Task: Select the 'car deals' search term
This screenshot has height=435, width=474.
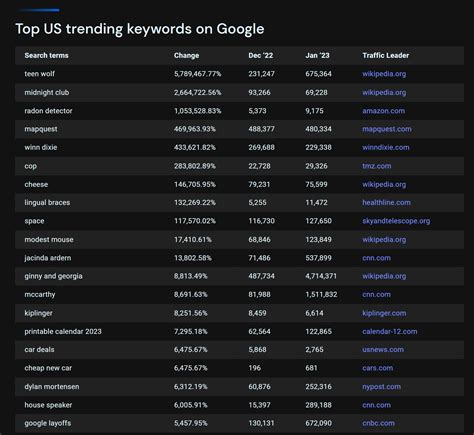Action: pos(39,350)
